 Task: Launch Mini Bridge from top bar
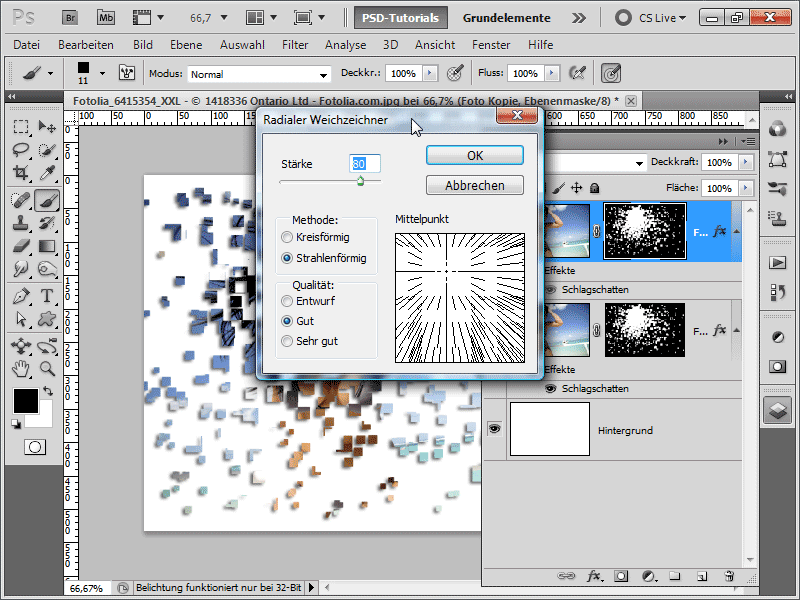point(106,18)
